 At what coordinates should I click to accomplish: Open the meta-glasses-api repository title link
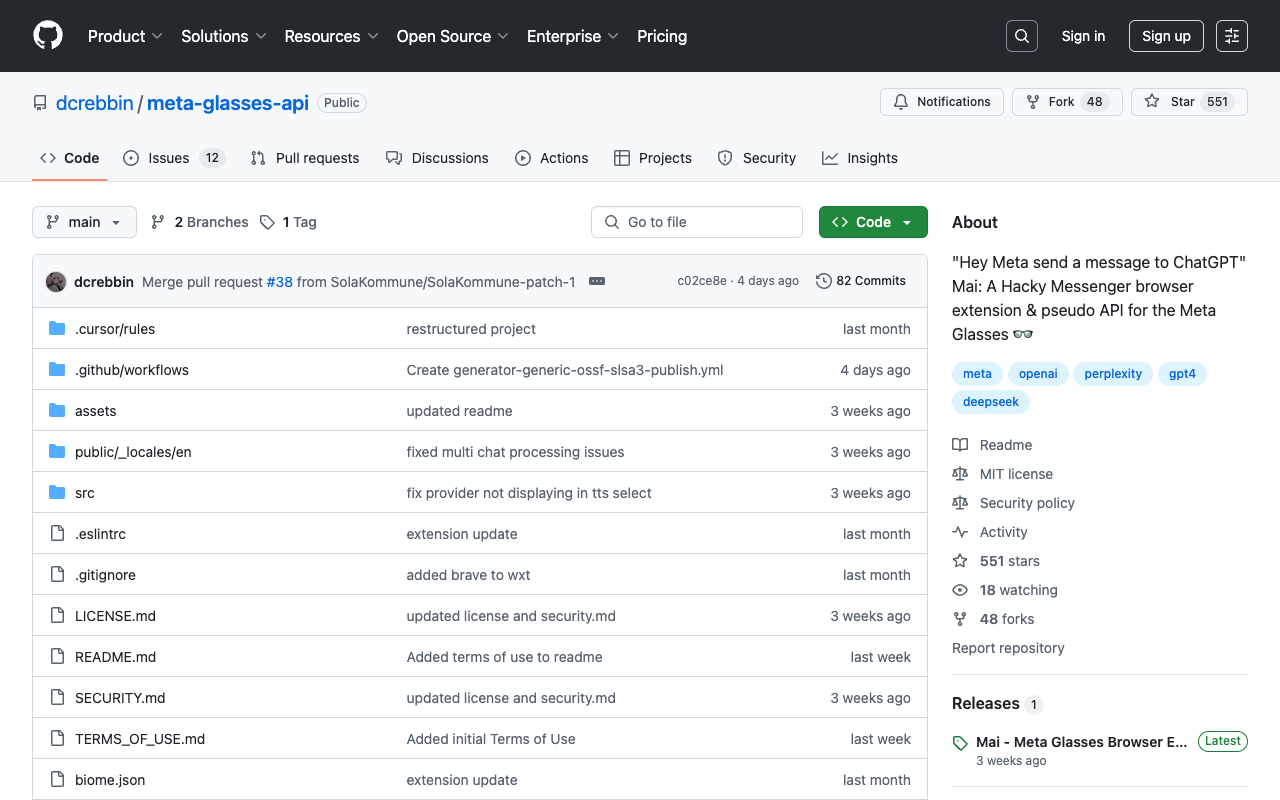point(228,103)
